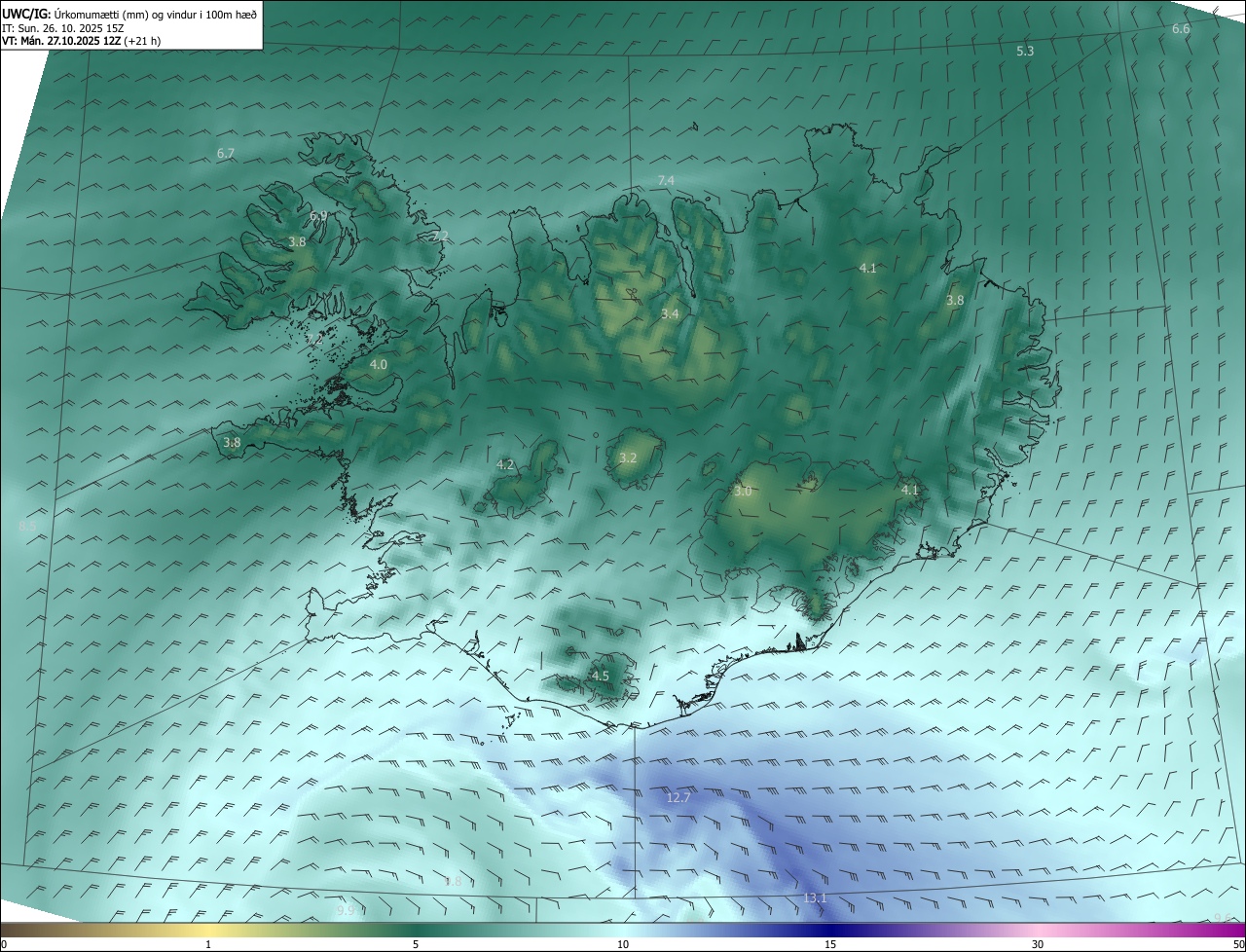
Task: Click the 6.9 value in the Westfjords
Action: tap(318, 216)
